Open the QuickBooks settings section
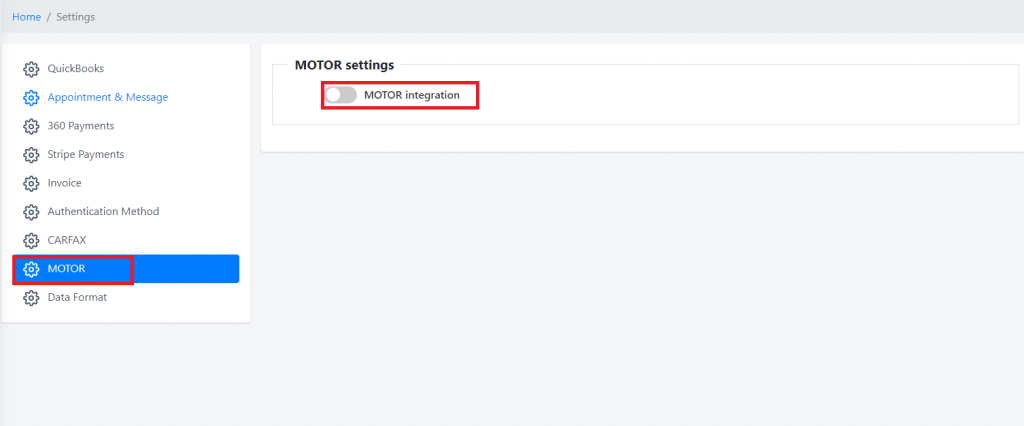1024x426 pixels. (x=76, y=69)
